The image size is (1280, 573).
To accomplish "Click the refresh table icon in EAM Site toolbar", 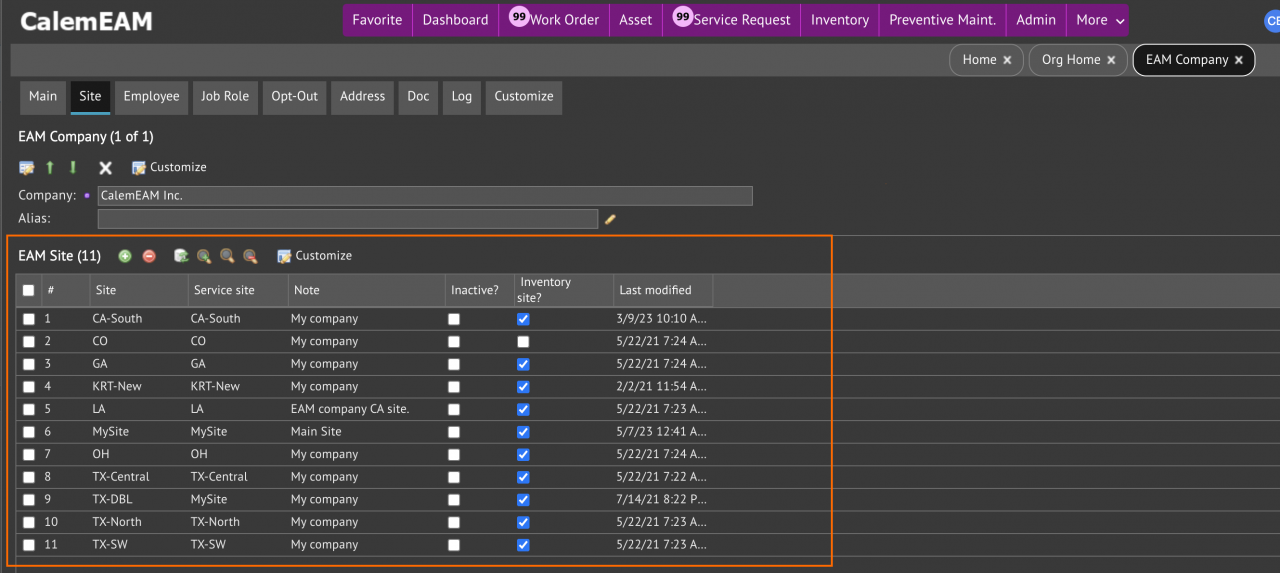I will point(181,256).
